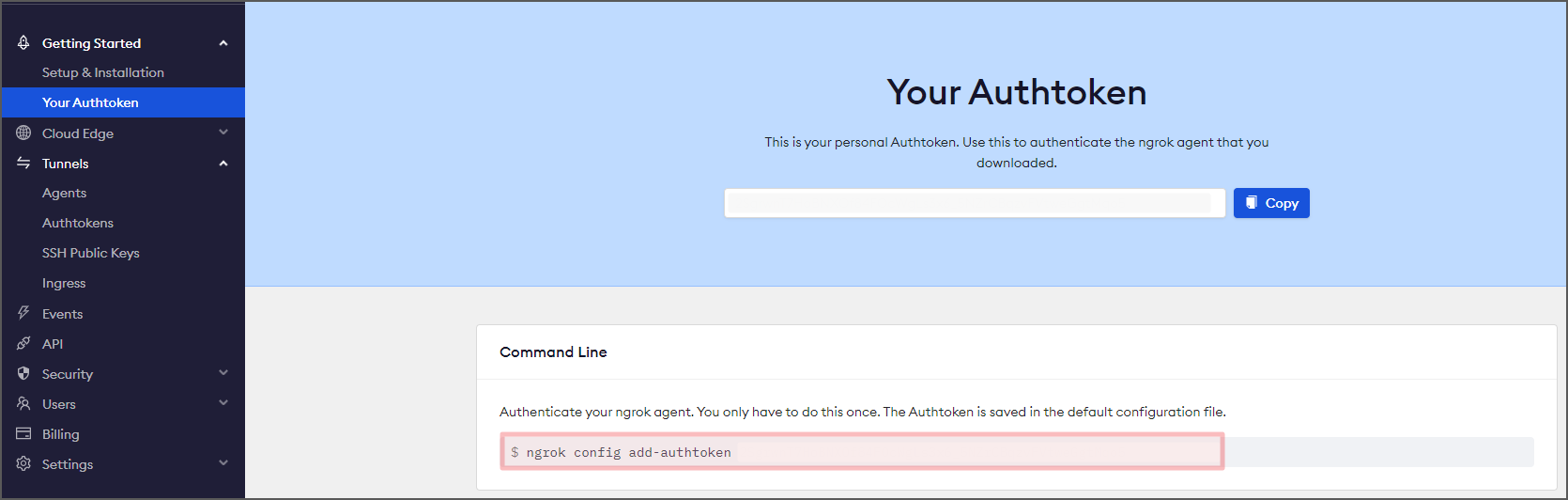Click the Tunnels arrows icon
Screen dimensions: 1568x500
click(x=23, y=163)
